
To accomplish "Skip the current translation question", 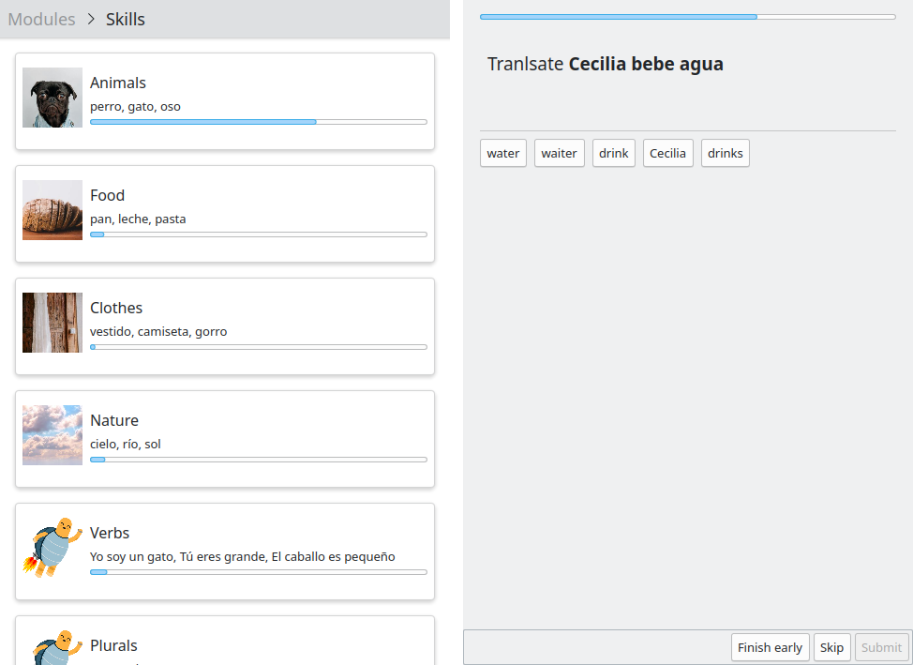I will coord(831,647).
